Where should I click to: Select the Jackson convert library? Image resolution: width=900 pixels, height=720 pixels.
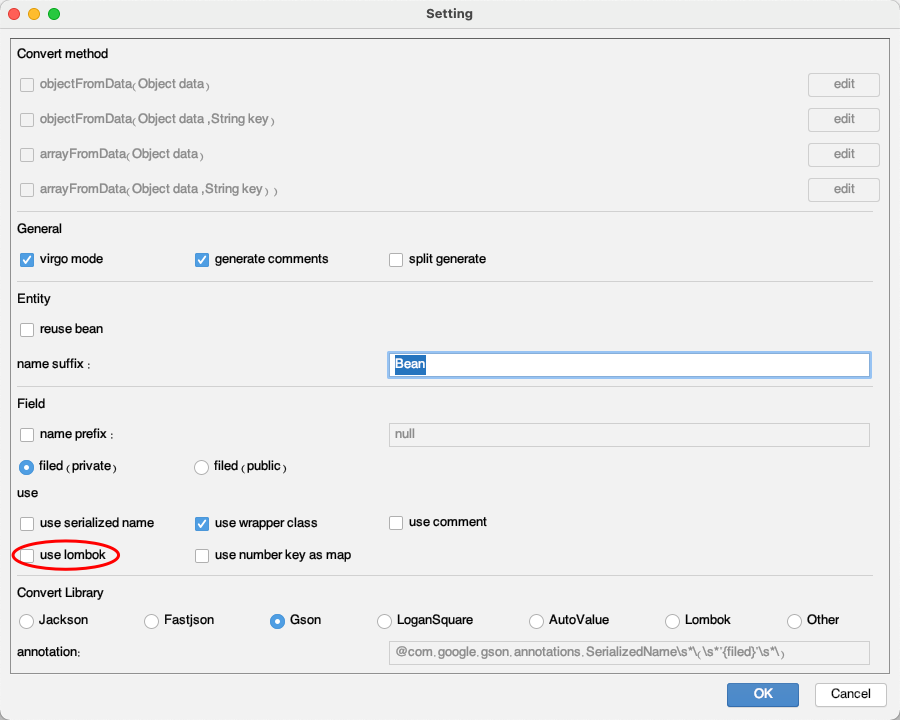pos(26,621)
